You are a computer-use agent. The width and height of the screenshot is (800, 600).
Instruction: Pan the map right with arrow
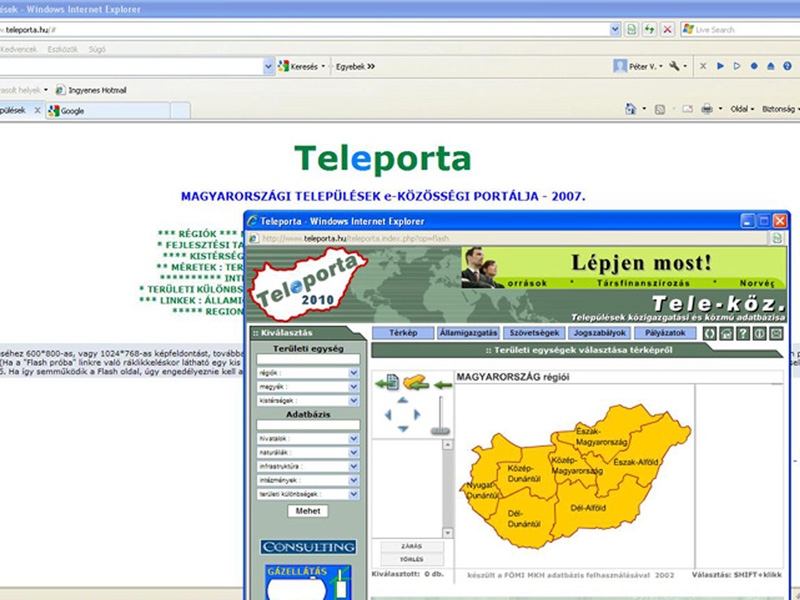click(417, 415)
